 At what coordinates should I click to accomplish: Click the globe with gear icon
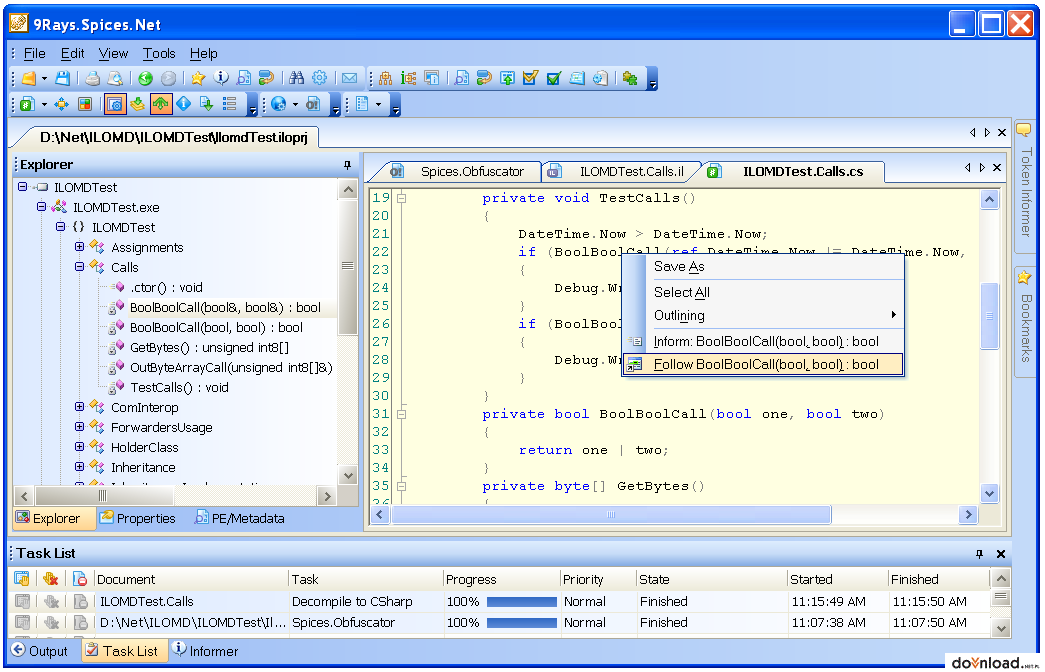point(279,104)
